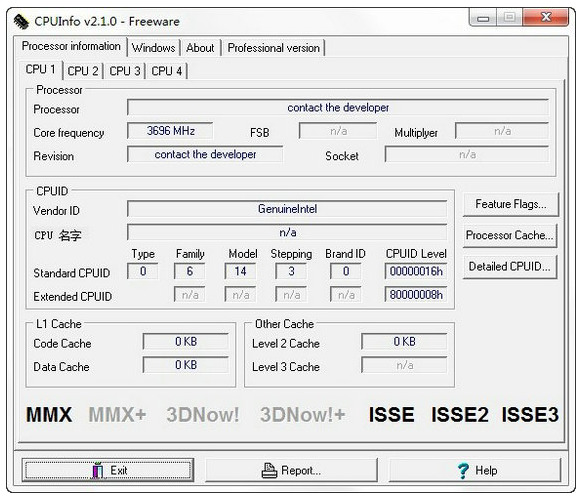Image resolution: width=585 pixels, height=498 pixels.
Task: Click the ISSE3 instruction set label
Action: [x=530, y=414]
